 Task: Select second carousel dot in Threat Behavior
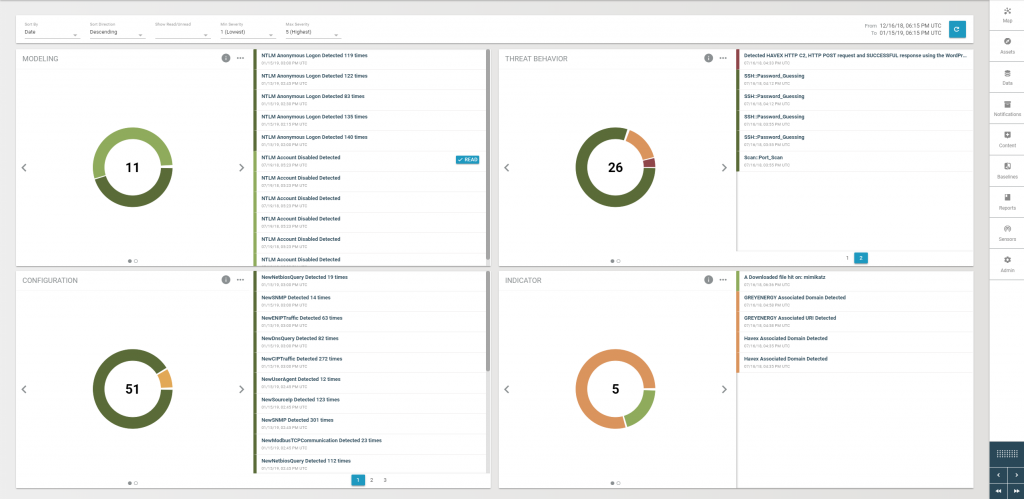coord(618,261)
